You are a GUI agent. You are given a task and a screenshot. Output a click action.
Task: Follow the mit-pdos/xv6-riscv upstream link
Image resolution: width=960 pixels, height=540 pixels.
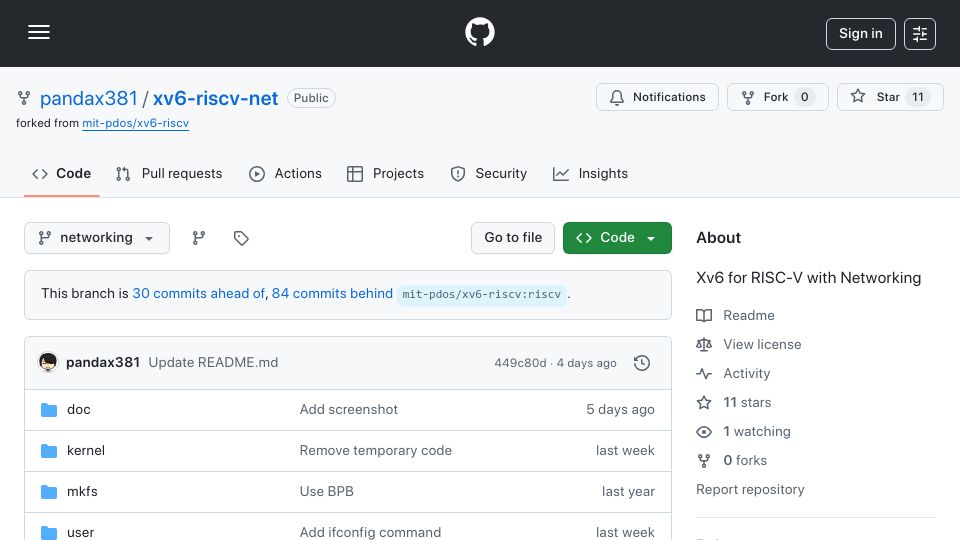pyautogui.click(x=135, y=123)
